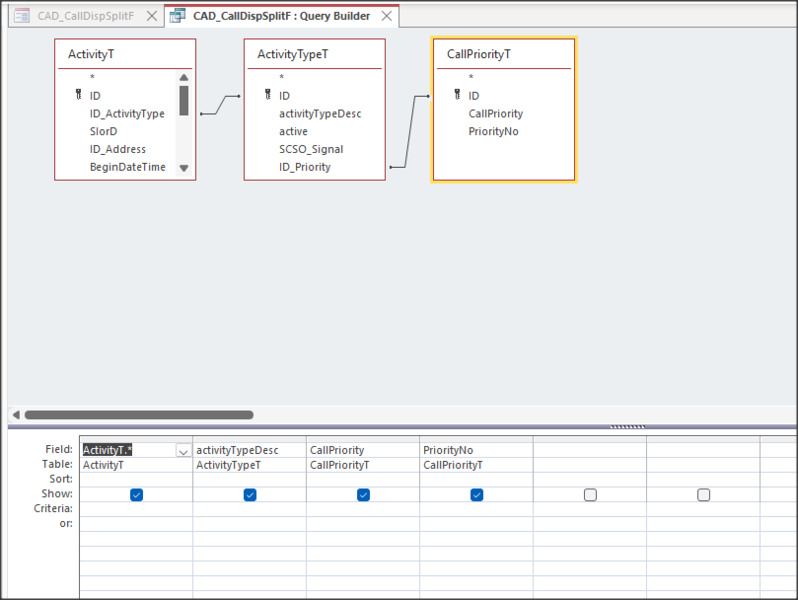Click the horizontal scrollbar in the diagram pane
This screenshot has width=798, height=600.
tap(140, 414)
